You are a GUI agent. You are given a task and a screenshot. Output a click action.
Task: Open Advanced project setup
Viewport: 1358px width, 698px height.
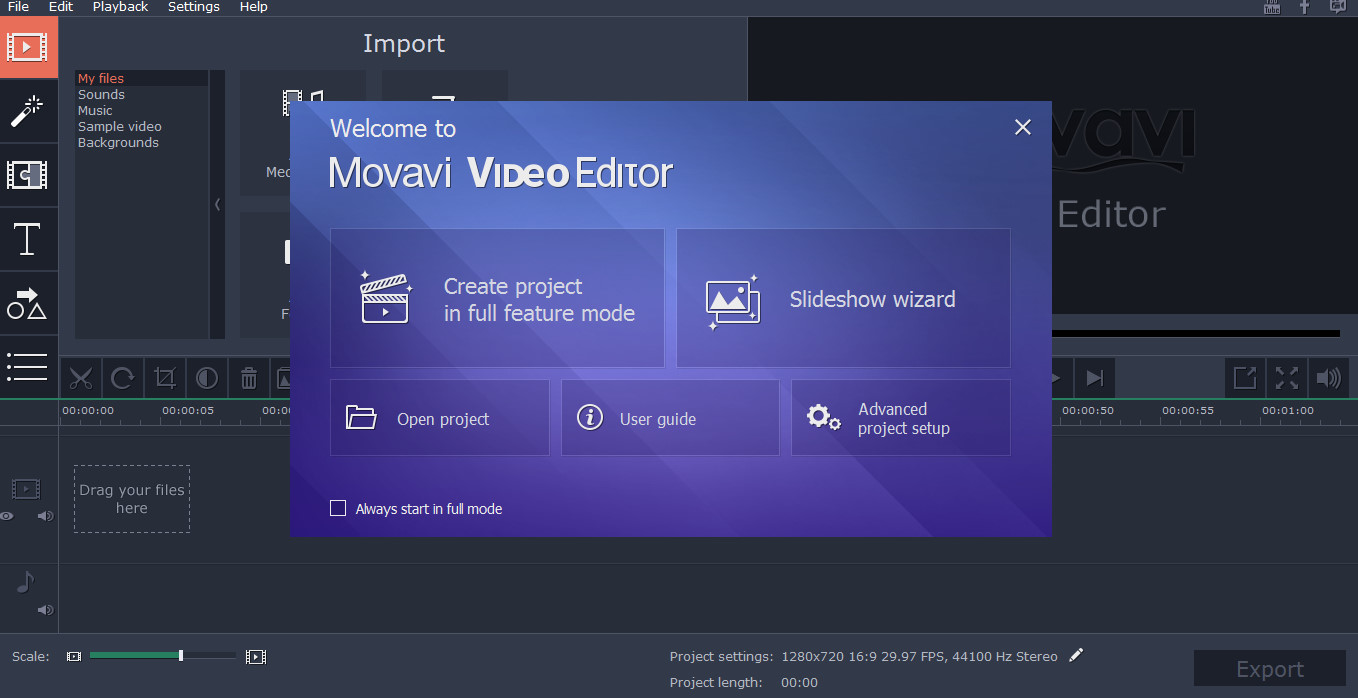point(901,417)
